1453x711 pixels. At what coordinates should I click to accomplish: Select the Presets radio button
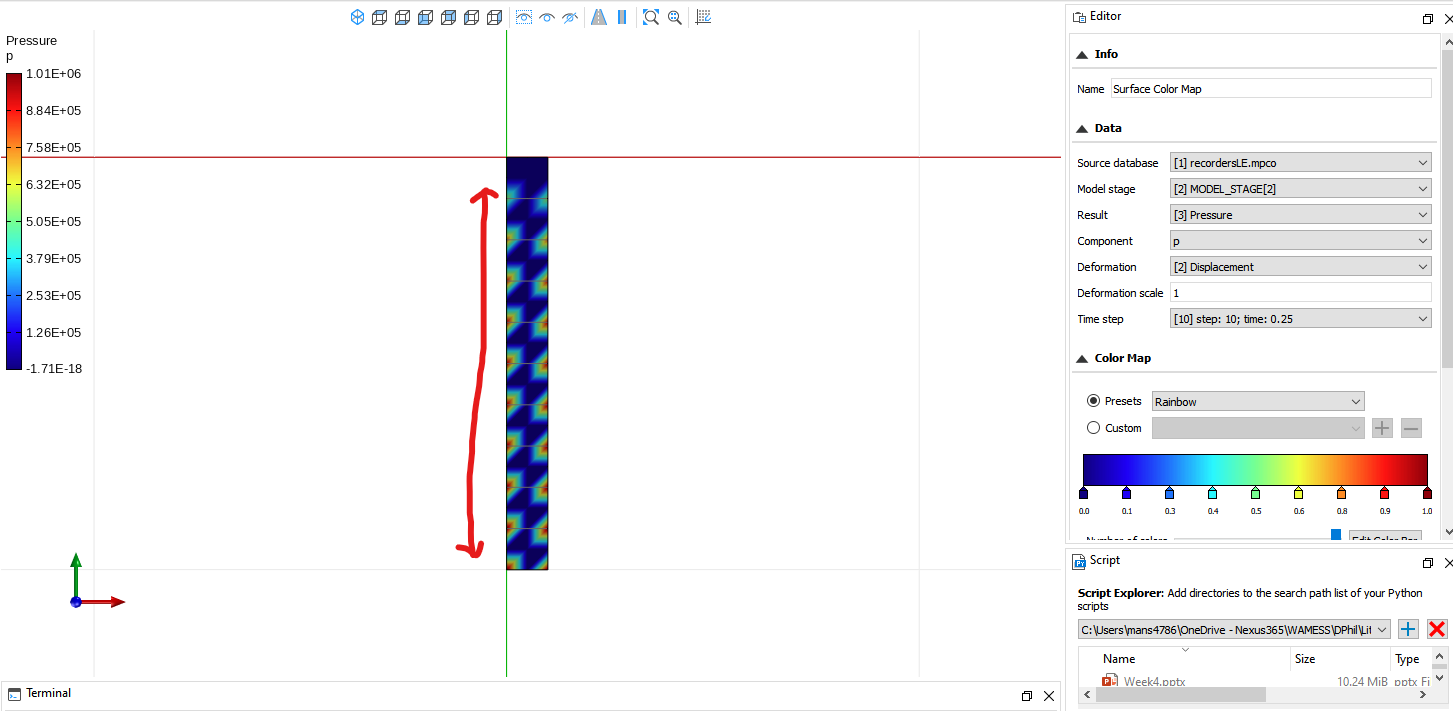[x=1093, y=401]
